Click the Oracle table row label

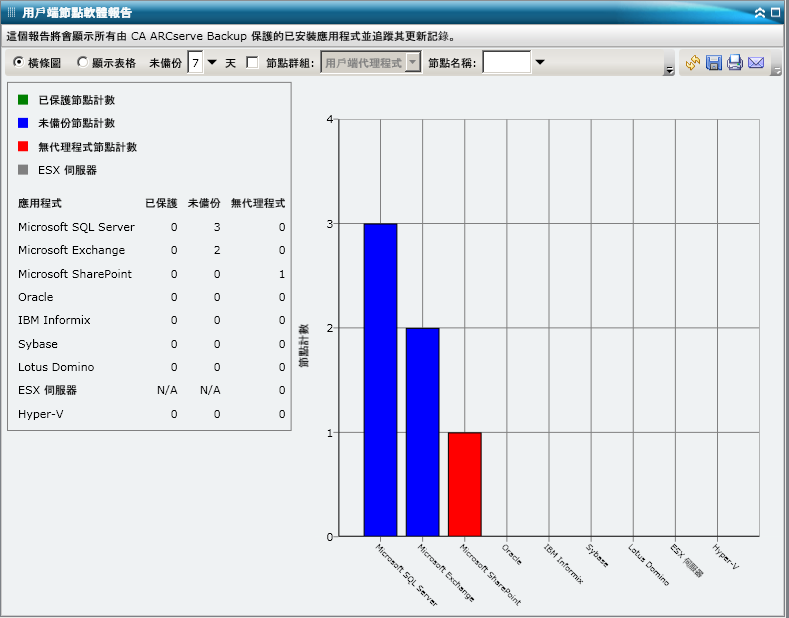click(36, 297)
